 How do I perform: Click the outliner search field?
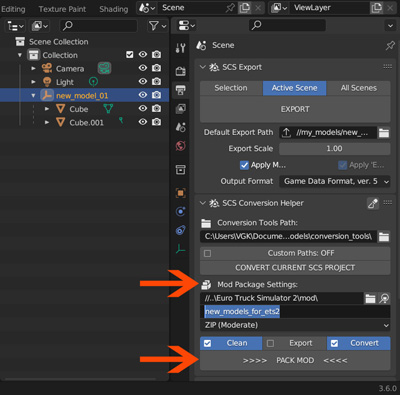coord(99,26)
